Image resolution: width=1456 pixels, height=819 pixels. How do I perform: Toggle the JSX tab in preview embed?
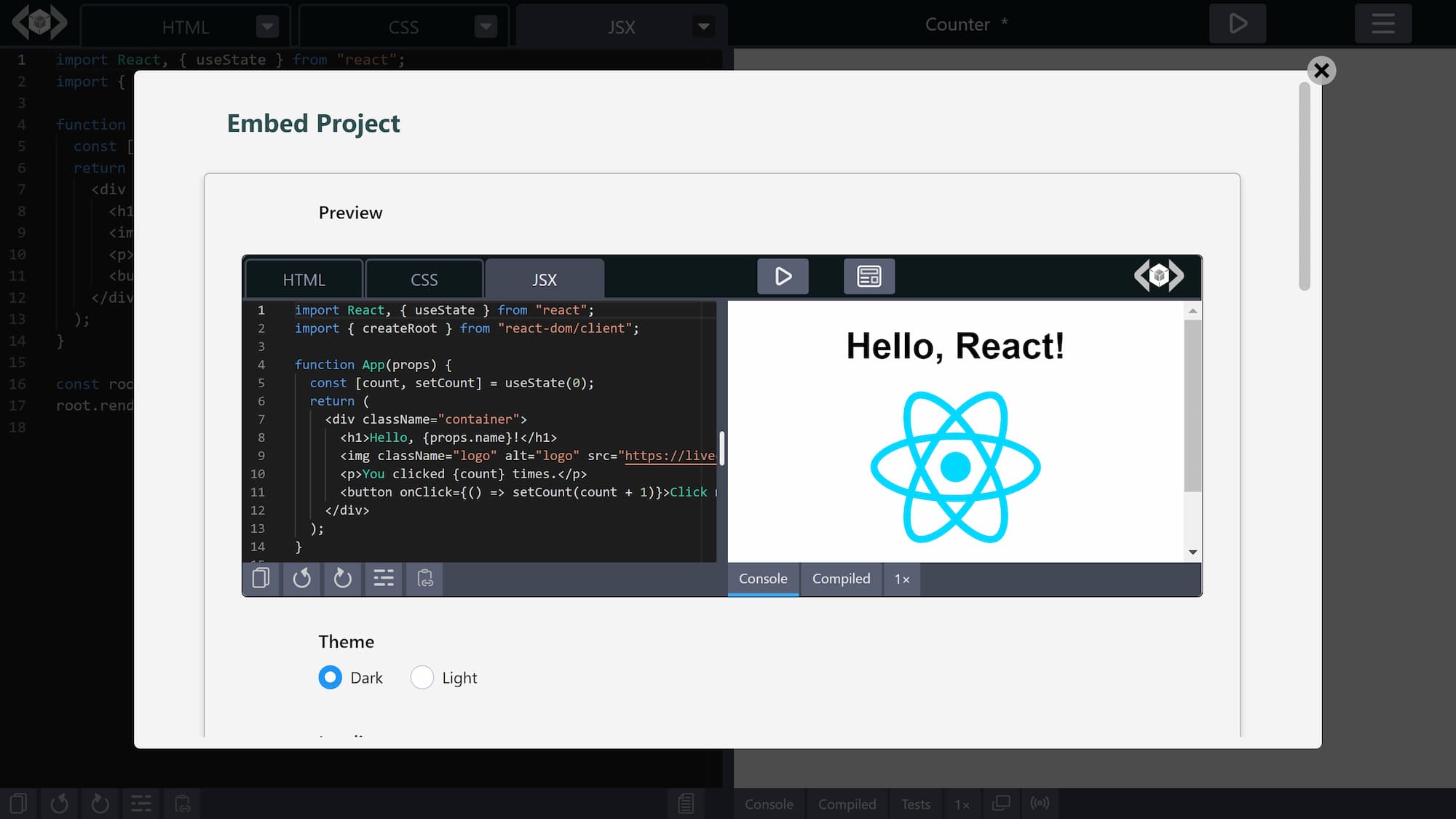(x=544, y=278)
